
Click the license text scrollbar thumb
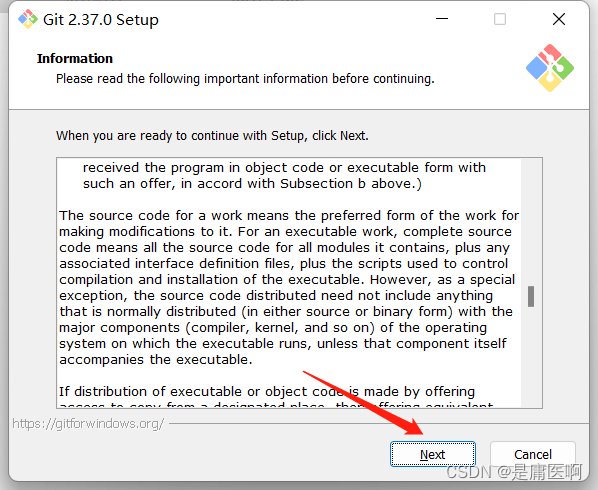coord(531,296)
